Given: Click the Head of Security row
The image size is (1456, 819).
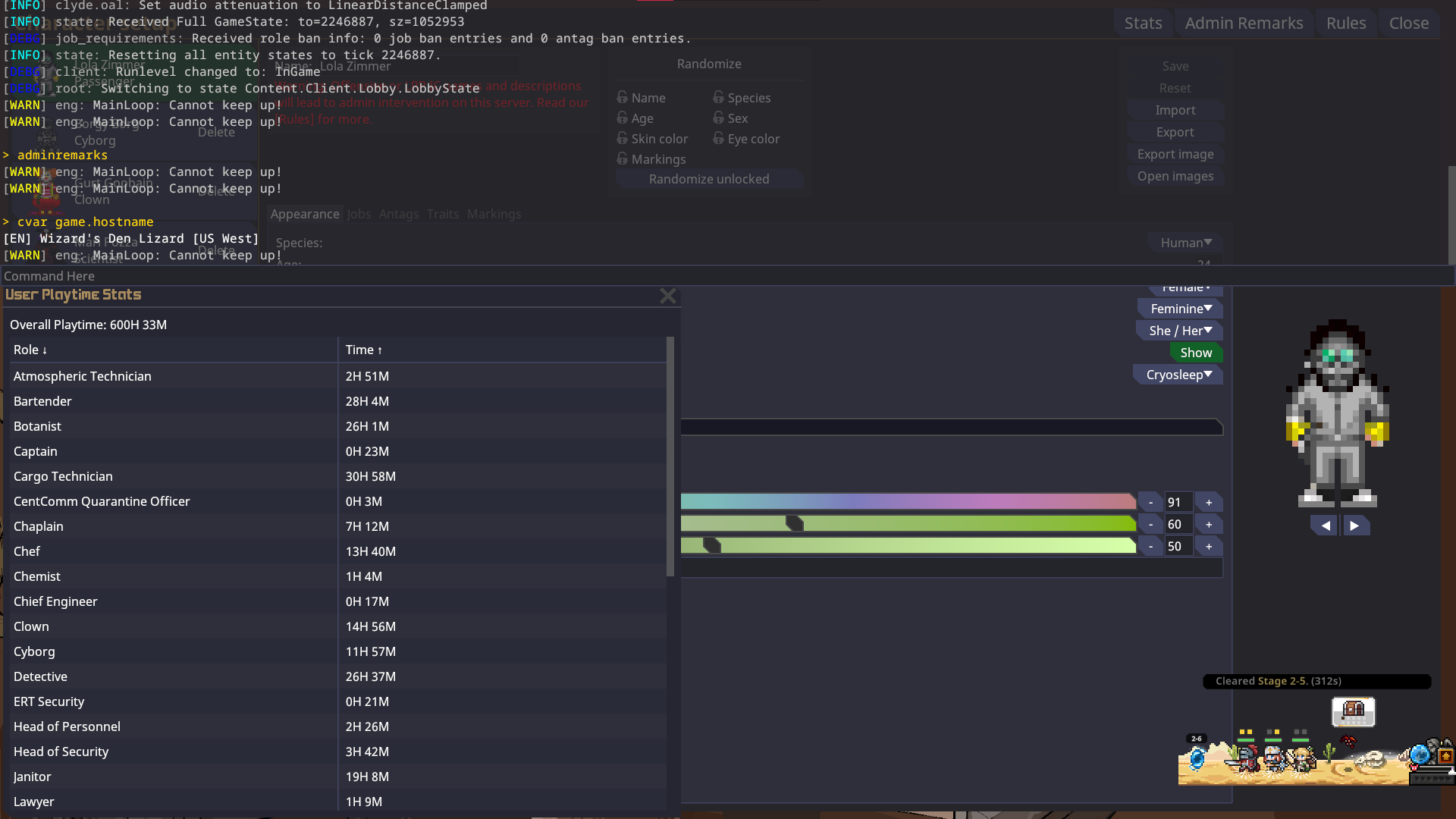Looking at the screenshot, I should (x=337, y=752).
